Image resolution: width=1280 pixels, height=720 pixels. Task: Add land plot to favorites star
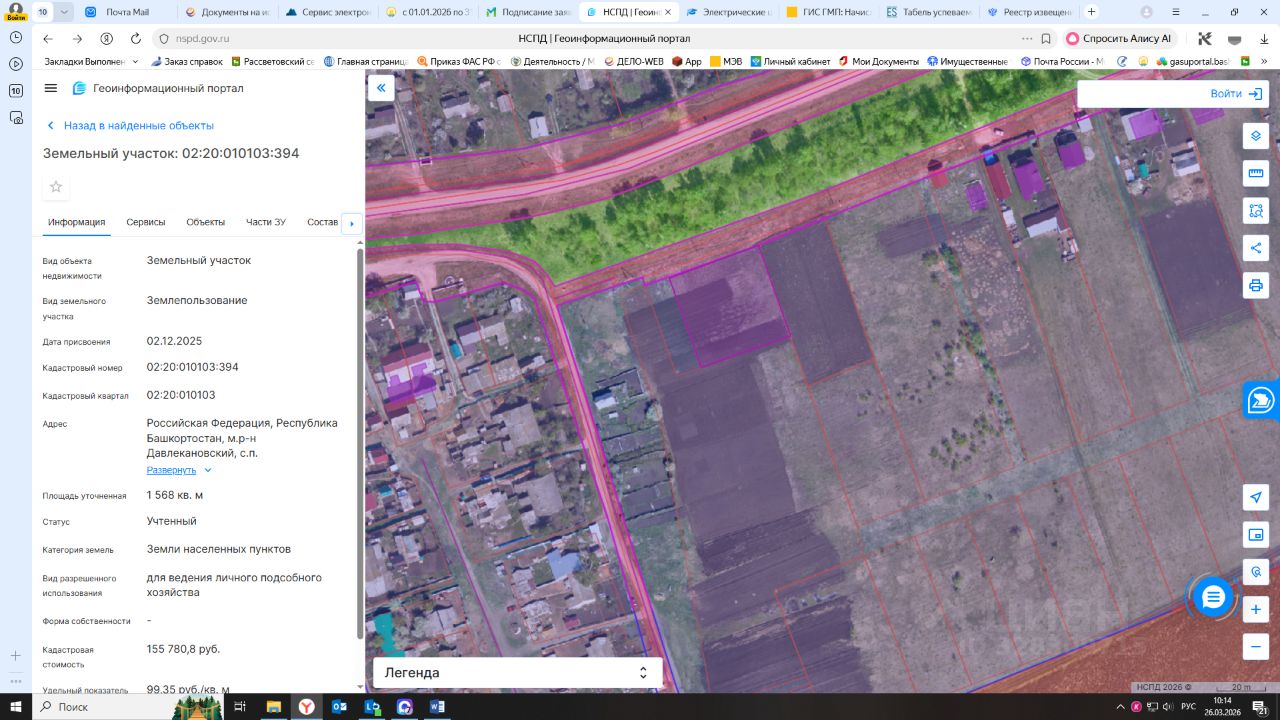[x=56, y=187]
